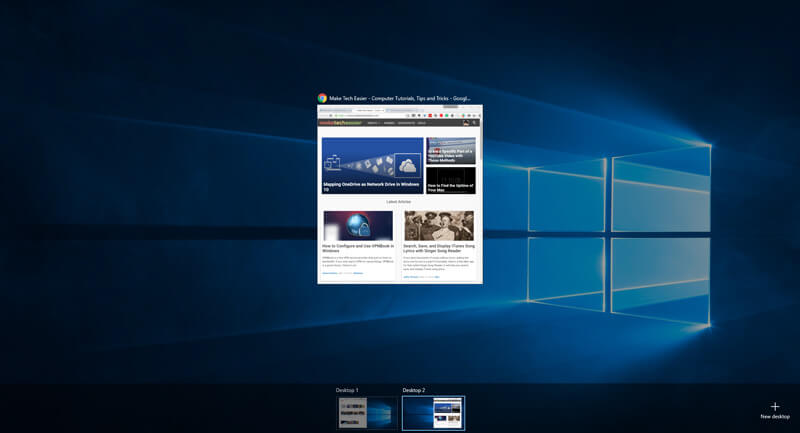The width and height of the screenshot is (800, 433).
Task: Open How to Configure and Use VPNBook title
Action: [358, 248]
